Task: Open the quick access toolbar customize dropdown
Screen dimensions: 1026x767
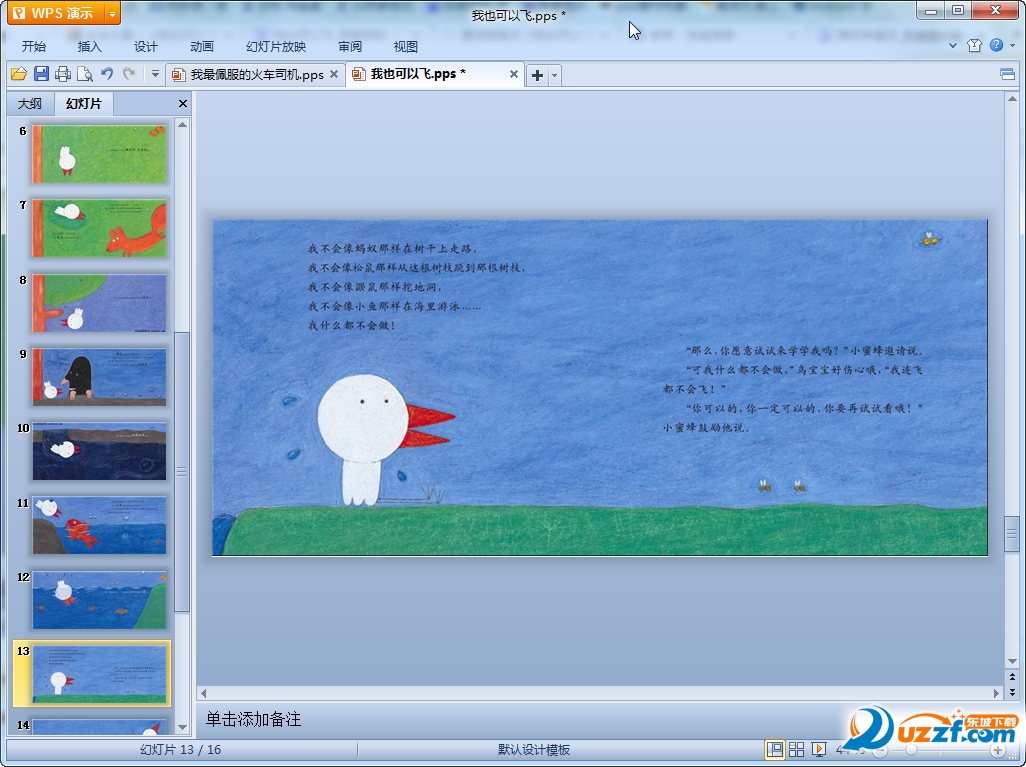Action: tap(155, 74)
